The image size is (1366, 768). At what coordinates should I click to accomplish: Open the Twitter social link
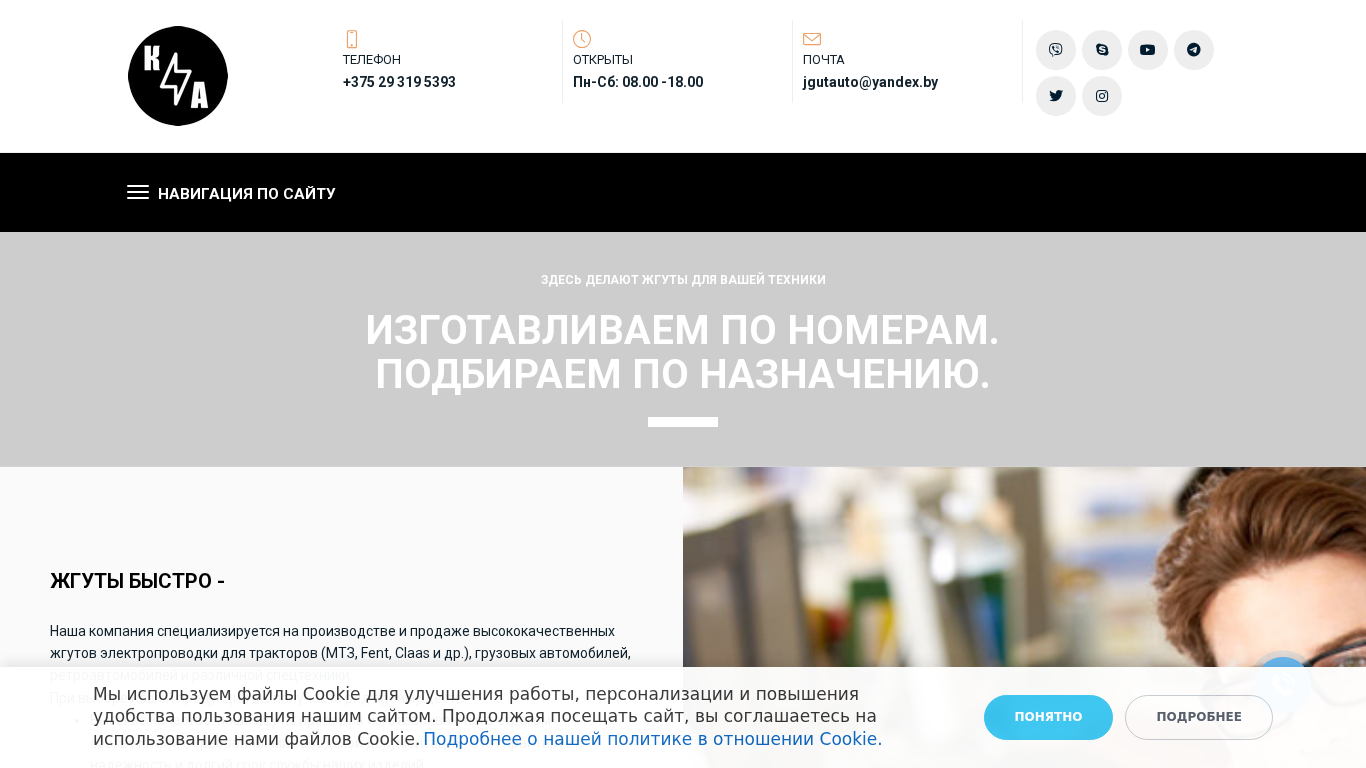[1056, 96]
